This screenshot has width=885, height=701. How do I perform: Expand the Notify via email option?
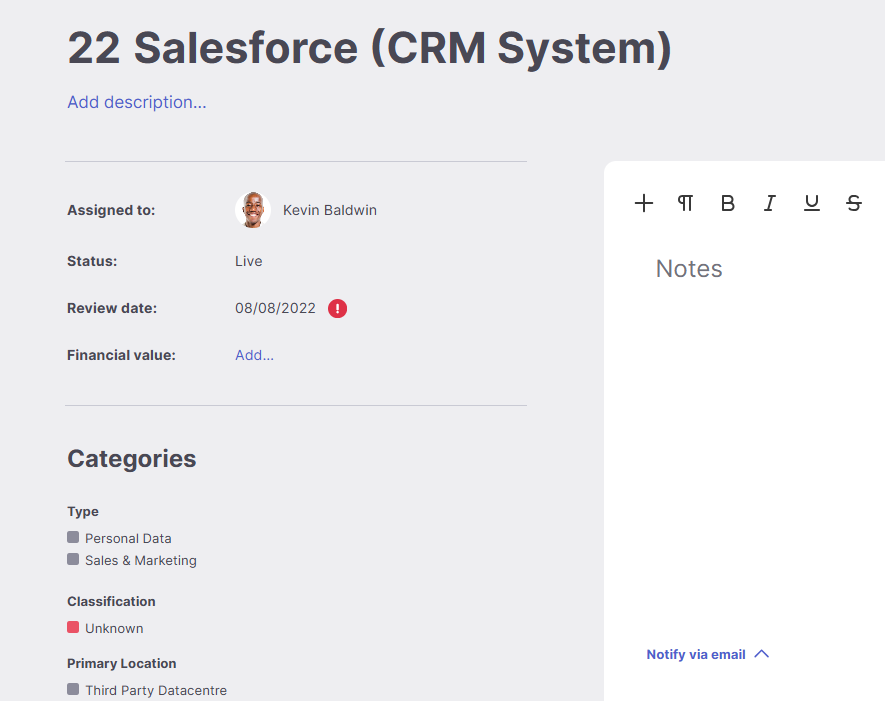[x=708, y=654]
